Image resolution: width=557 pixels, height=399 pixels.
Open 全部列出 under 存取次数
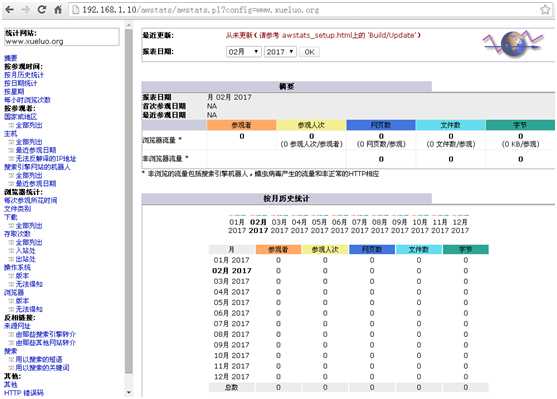point(29,242)
